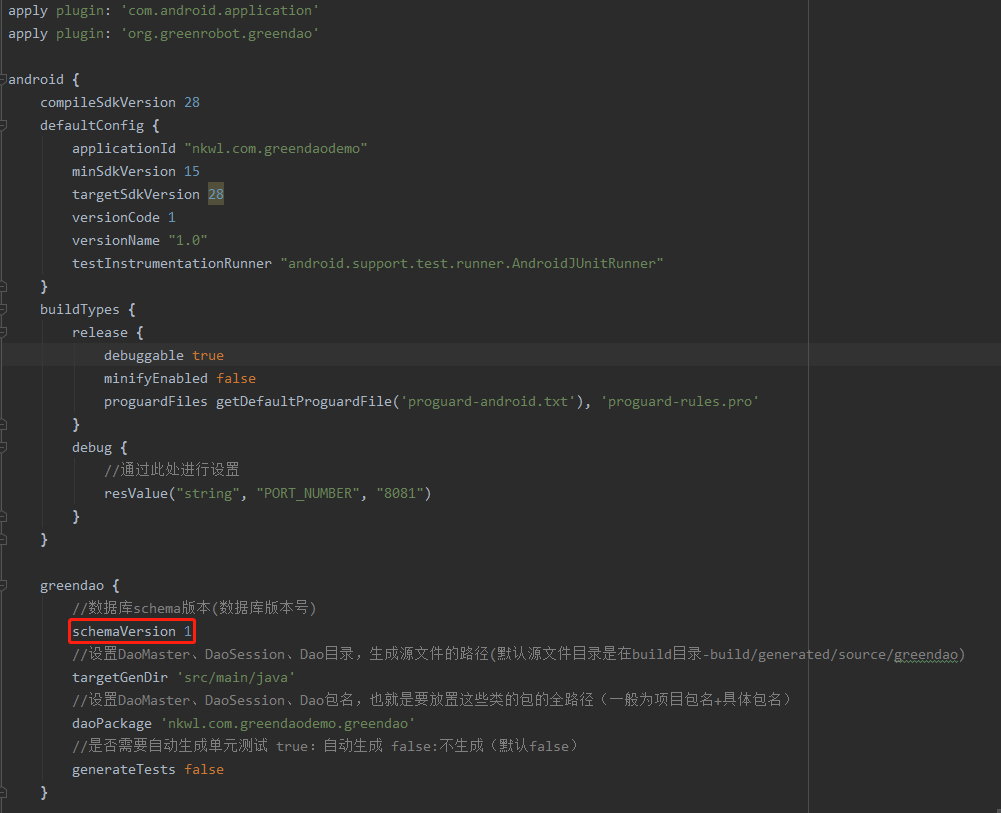1001x813 pixels.
Task: Click proguardFiles keyword
Action: click(156, 401)
